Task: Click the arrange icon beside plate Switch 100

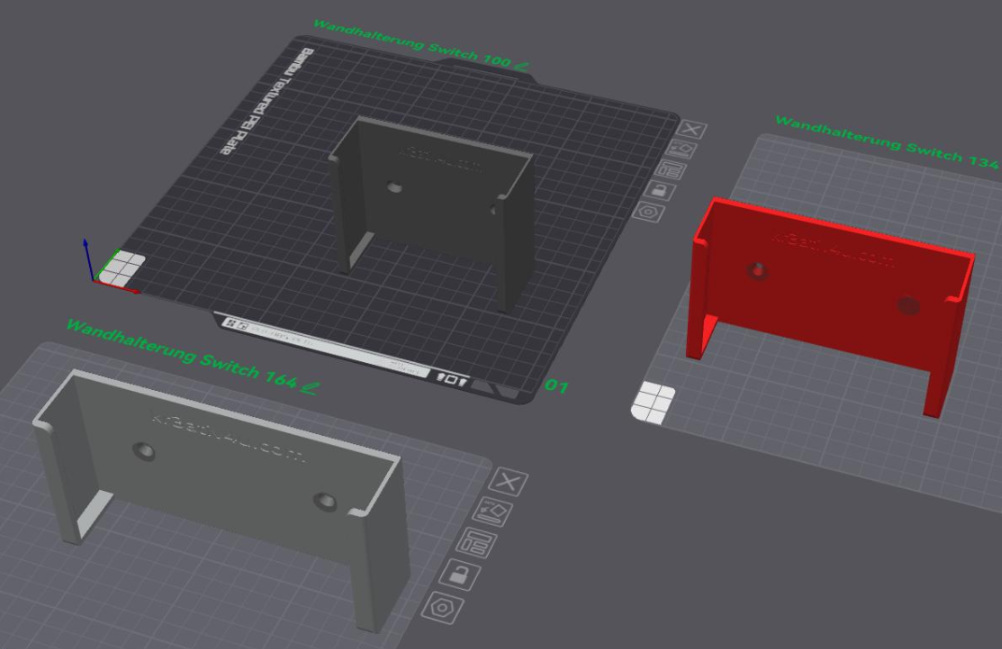Action: click(671, 169)
